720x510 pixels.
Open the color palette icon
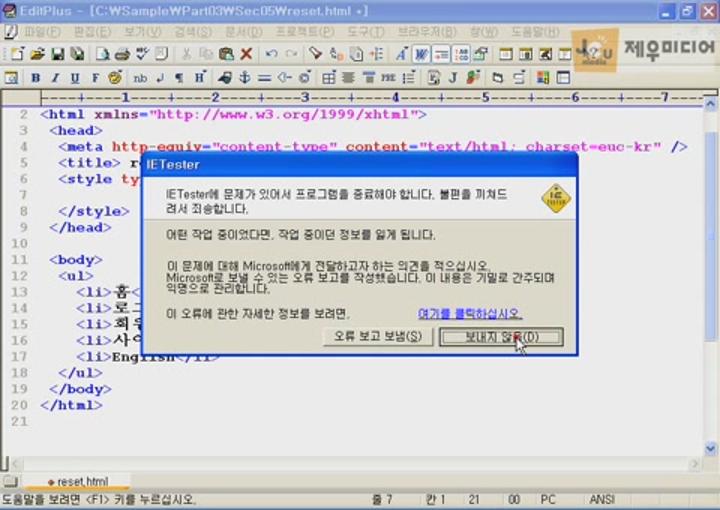(115, 78)
